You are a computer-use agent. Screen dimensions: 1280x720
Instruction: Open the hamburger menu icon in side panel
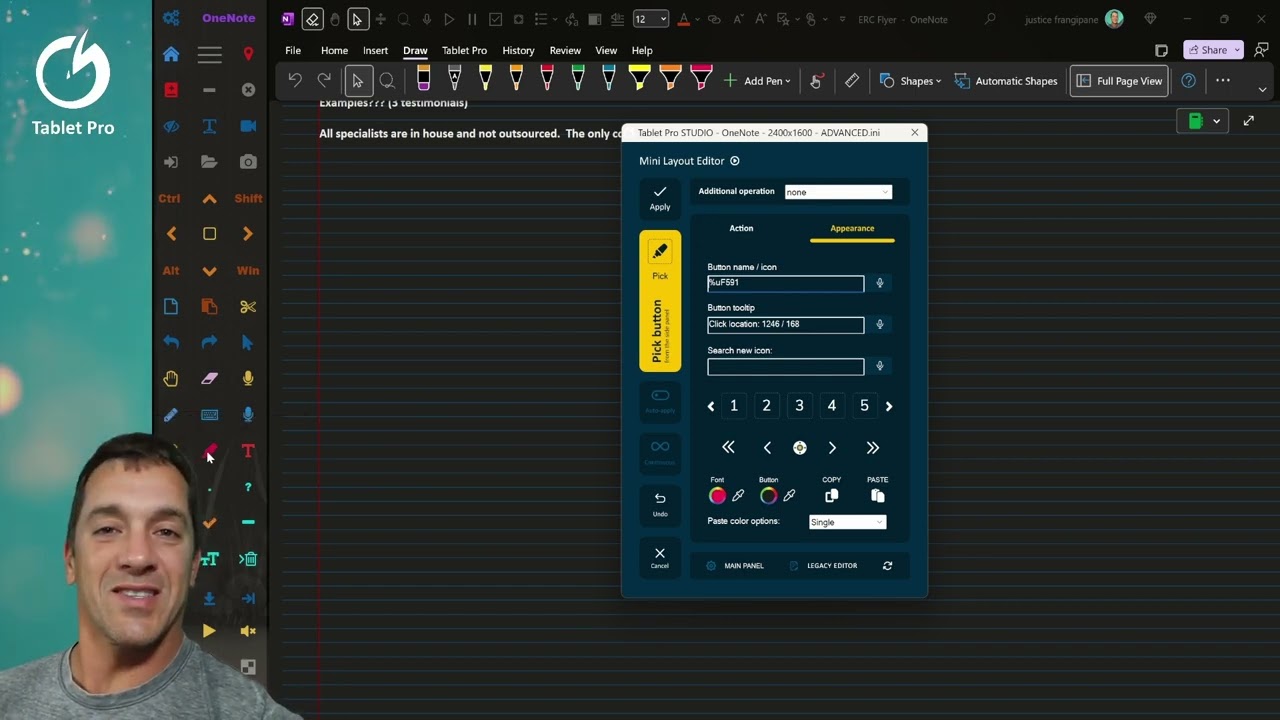(209, 55)
